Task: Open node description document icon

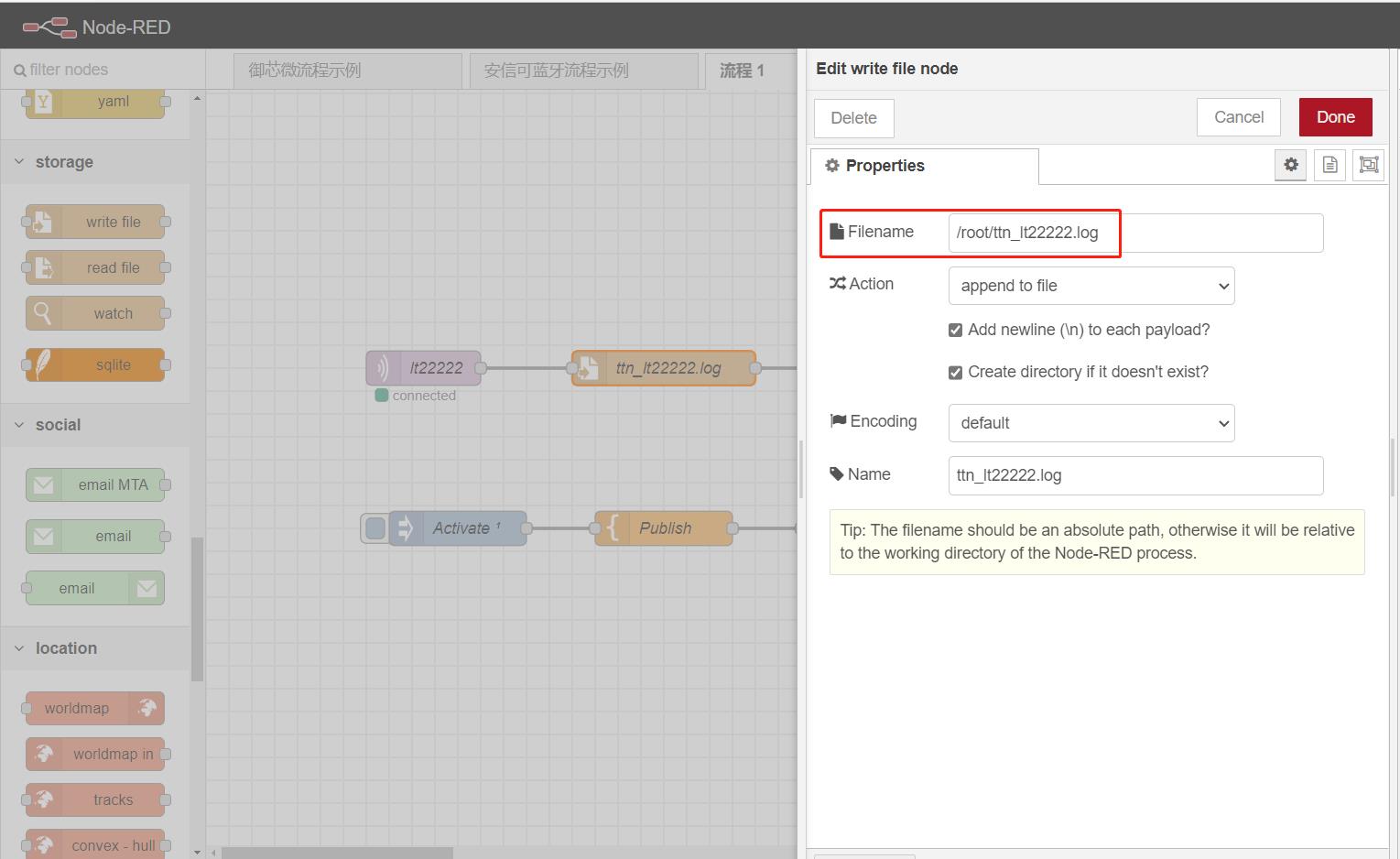Action: tap(1329, 165)
